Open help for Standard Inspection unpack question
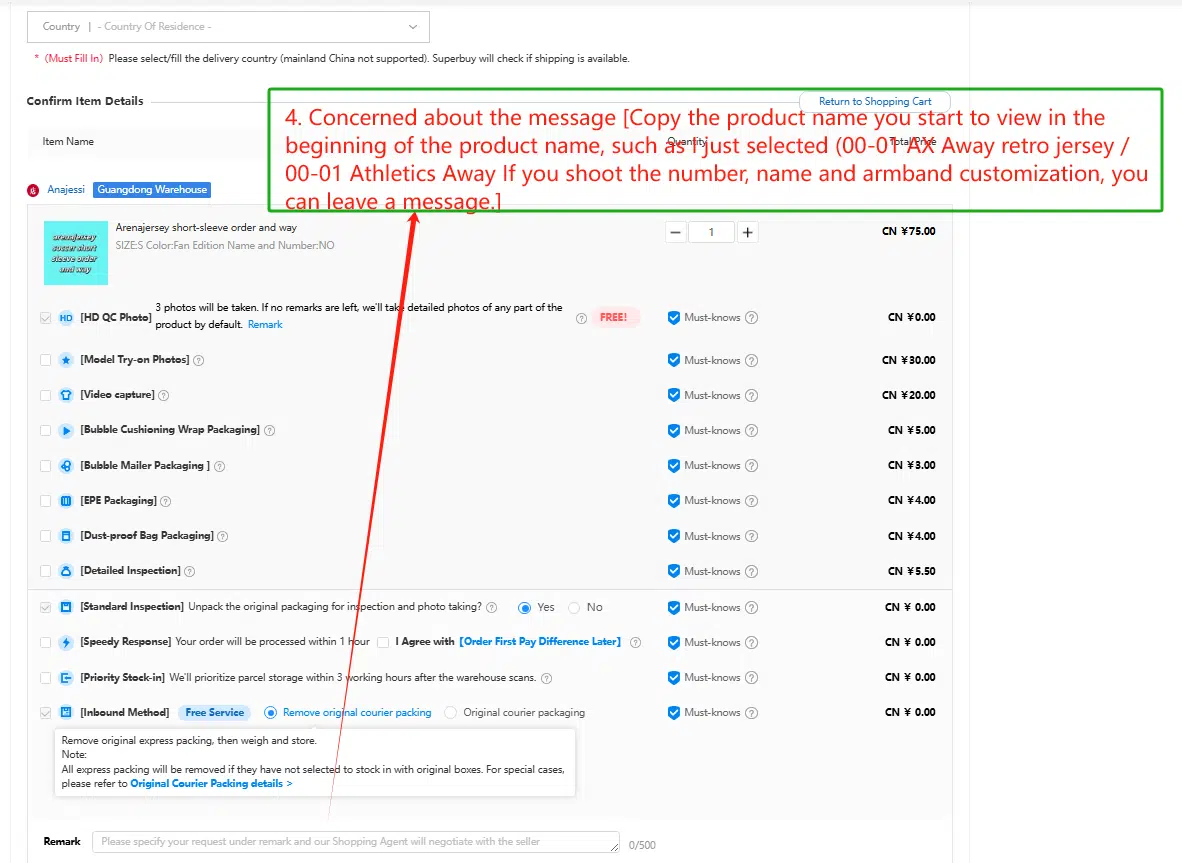Image resolution: width=1182 pixels, height=863 pixels. pos(491,607)
